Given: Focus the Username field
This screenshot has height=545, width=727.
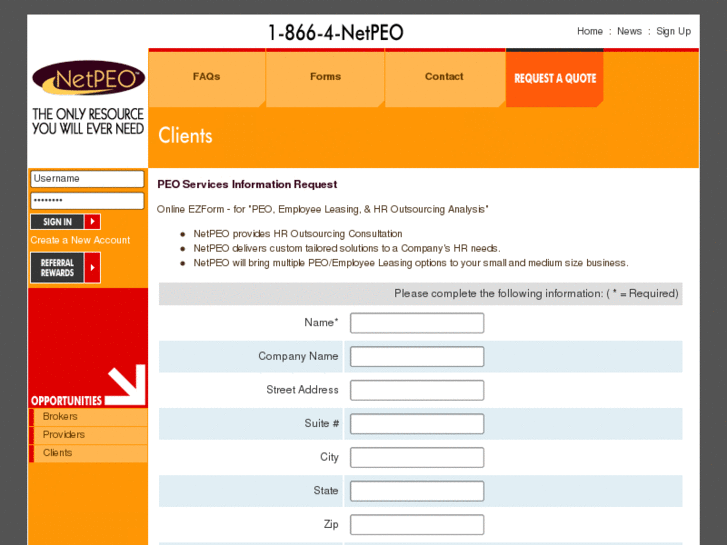Looking at the screenshot, I should 87,179.
